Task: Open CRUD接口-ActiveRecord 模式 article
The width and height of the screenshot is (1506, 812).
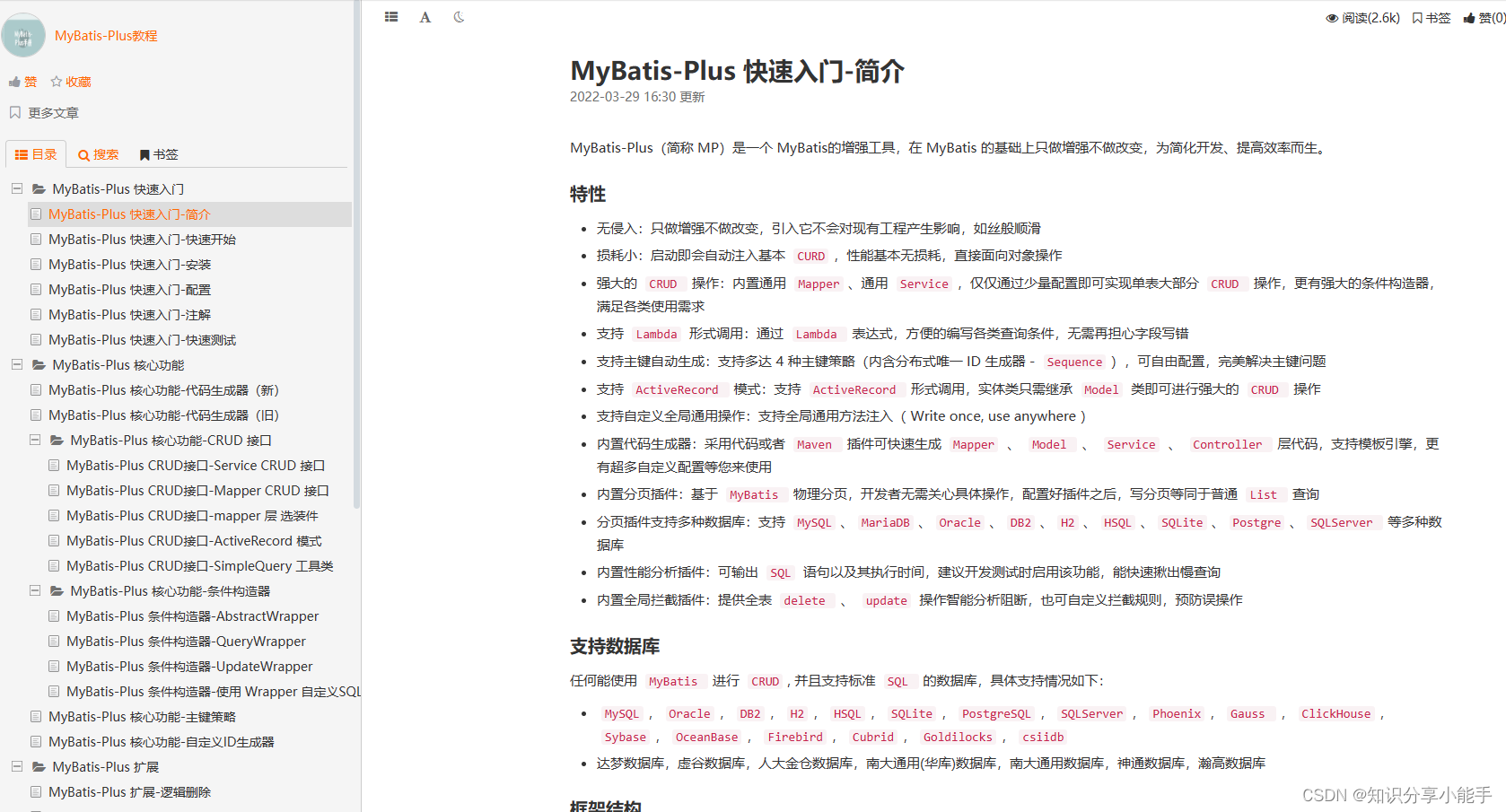Action: click(x=194, y=541)
